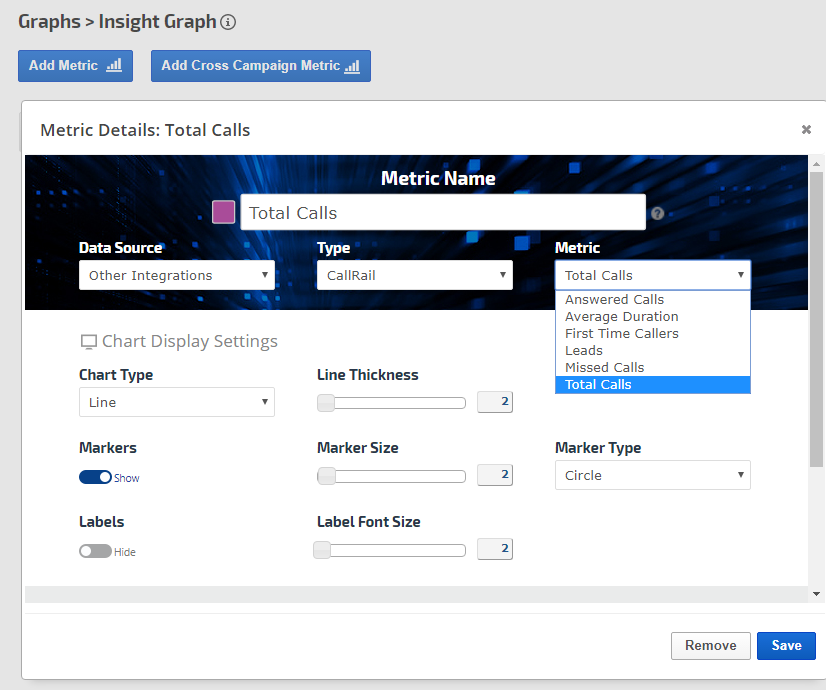
Task: Click the Metric Name text field
Action: pos(442,212)
